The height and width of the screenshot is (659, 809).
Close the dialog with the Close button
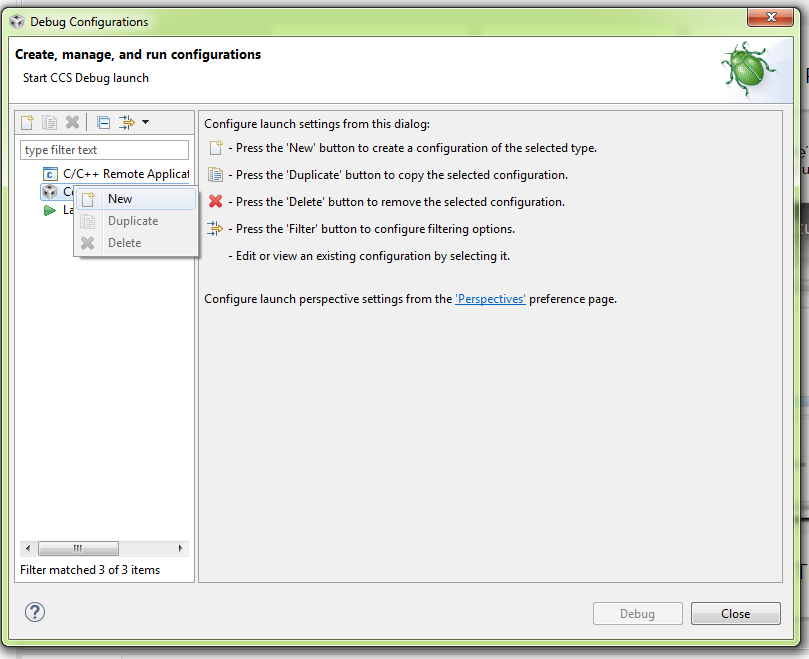click(736, 614)
